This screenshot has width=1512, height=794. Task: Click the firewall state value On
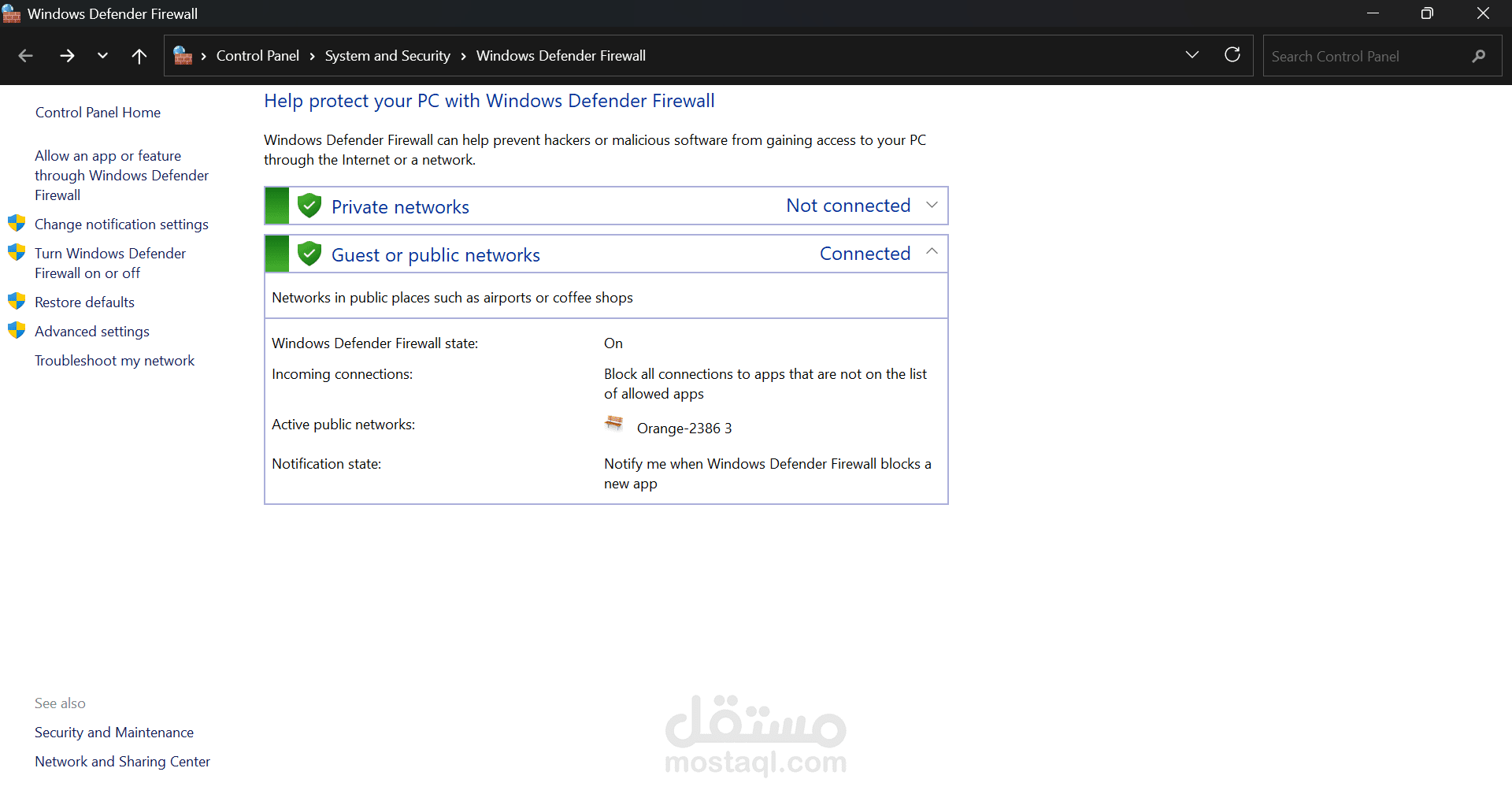pyautogui.click(x=613, y=343)
